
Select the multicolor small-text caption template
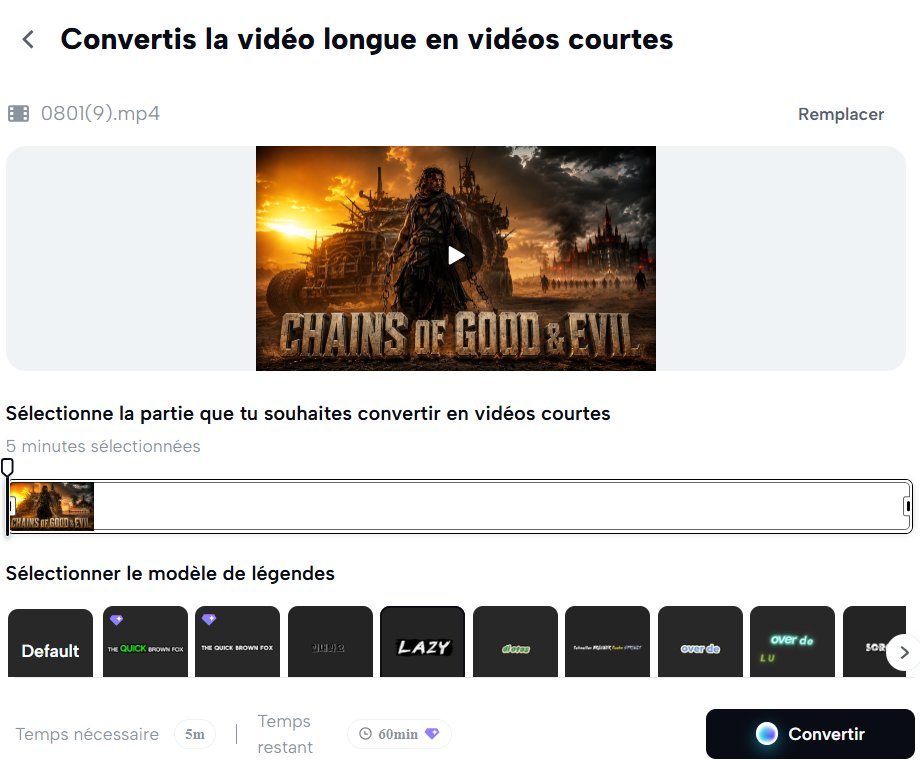click(607, 641)
